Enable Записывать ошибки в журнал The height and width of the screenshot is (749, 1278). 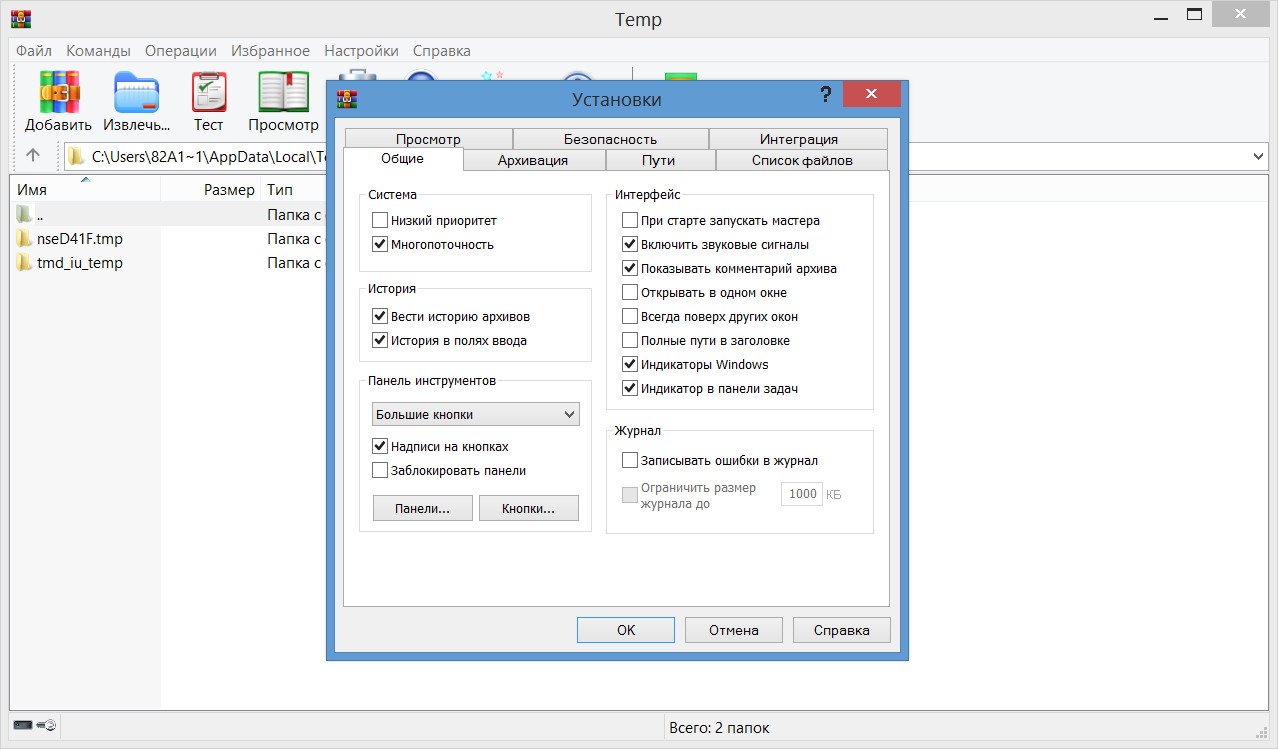(630, 461)
